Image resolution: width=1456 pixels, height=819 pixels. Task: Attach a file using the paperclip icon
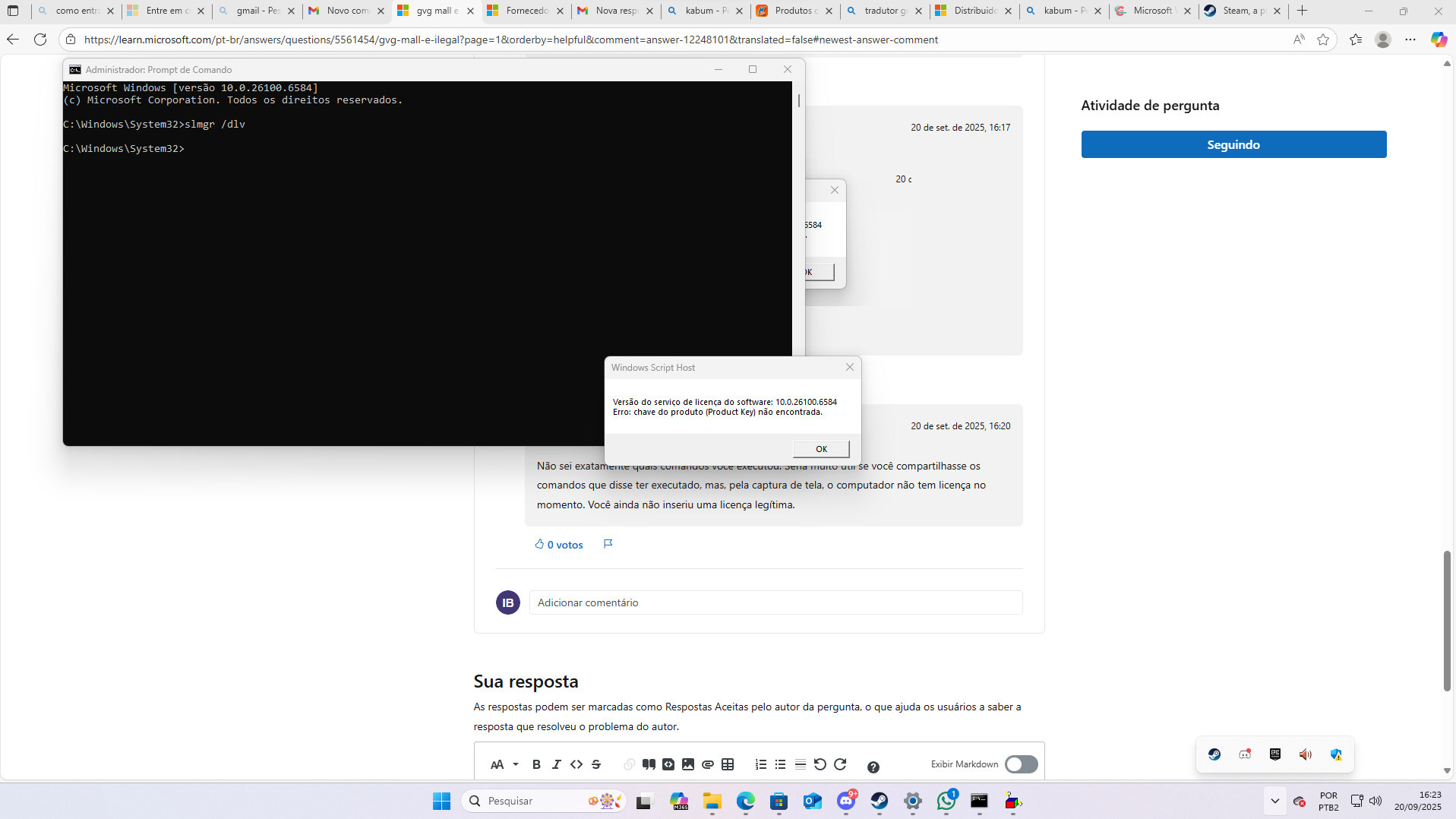[708, 764]
